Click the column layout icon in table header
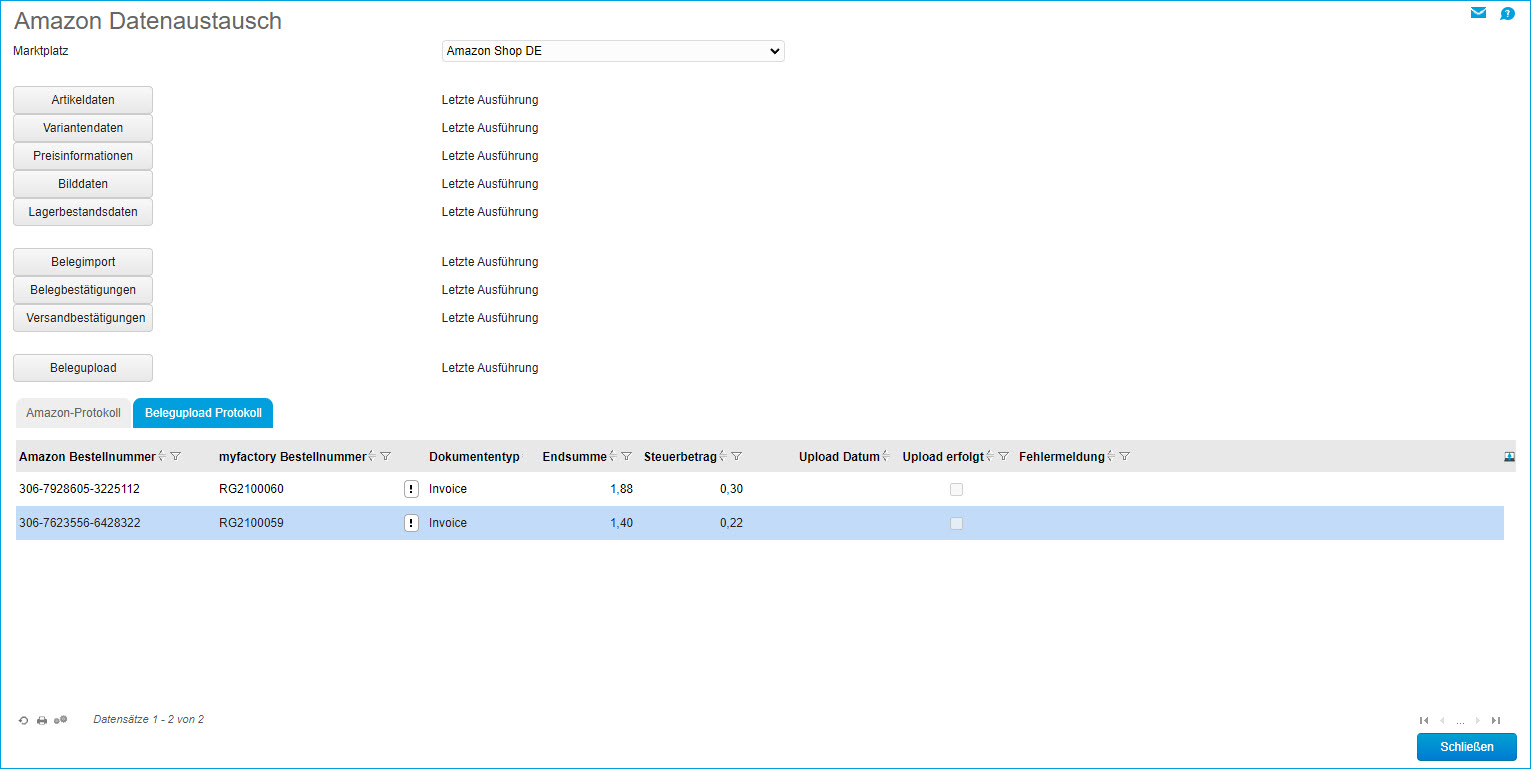 1509,456
